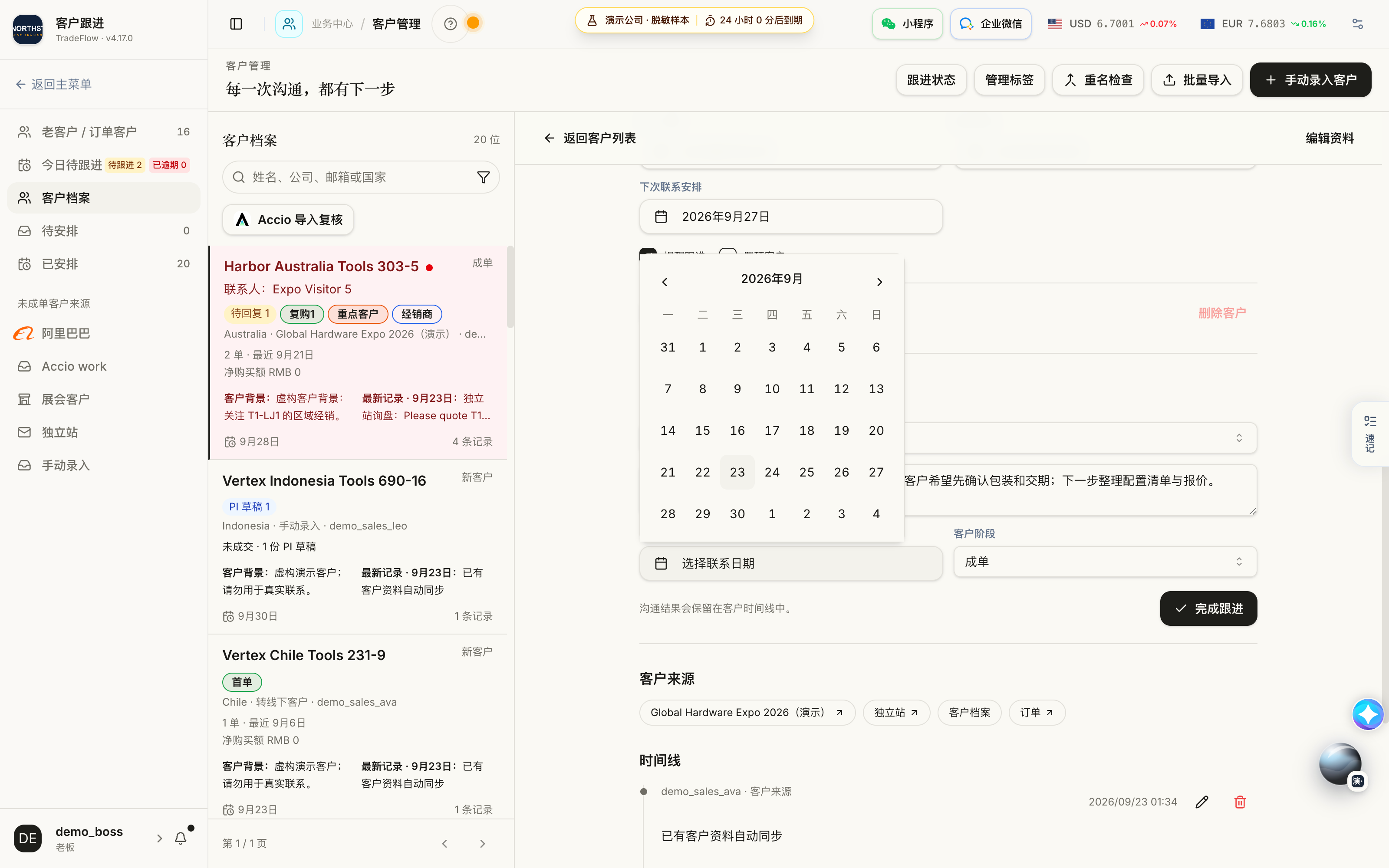Open 今日待跟进 menu item
This screenshot has width=1389, height=868.
104,165
